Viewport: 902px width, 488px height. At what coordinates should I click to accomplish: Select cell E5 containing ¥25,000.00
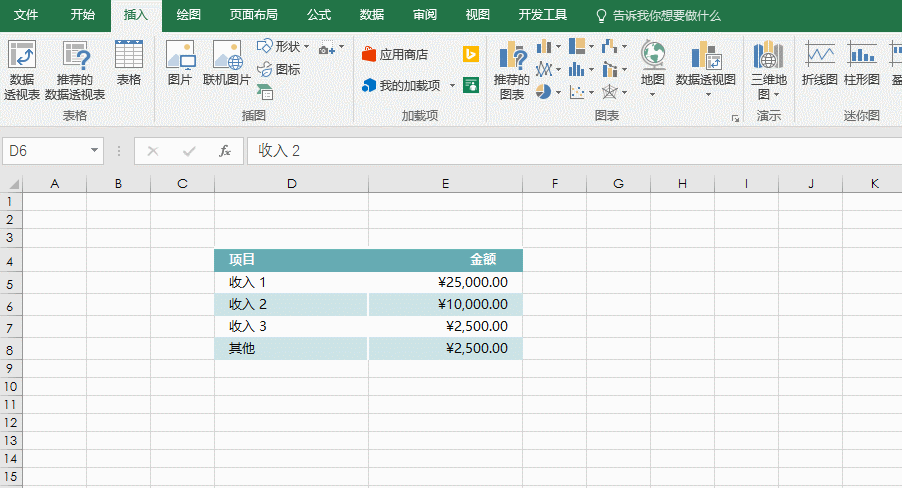(445, 283)
